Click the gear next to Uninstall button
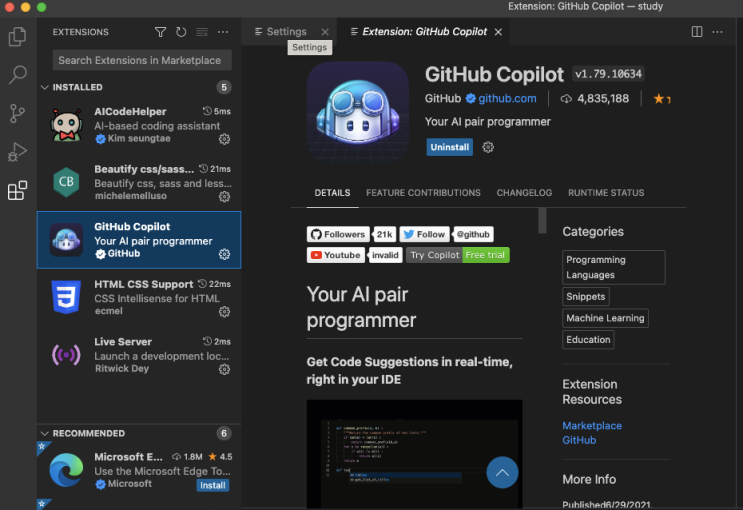 click(x=488, y=147)
